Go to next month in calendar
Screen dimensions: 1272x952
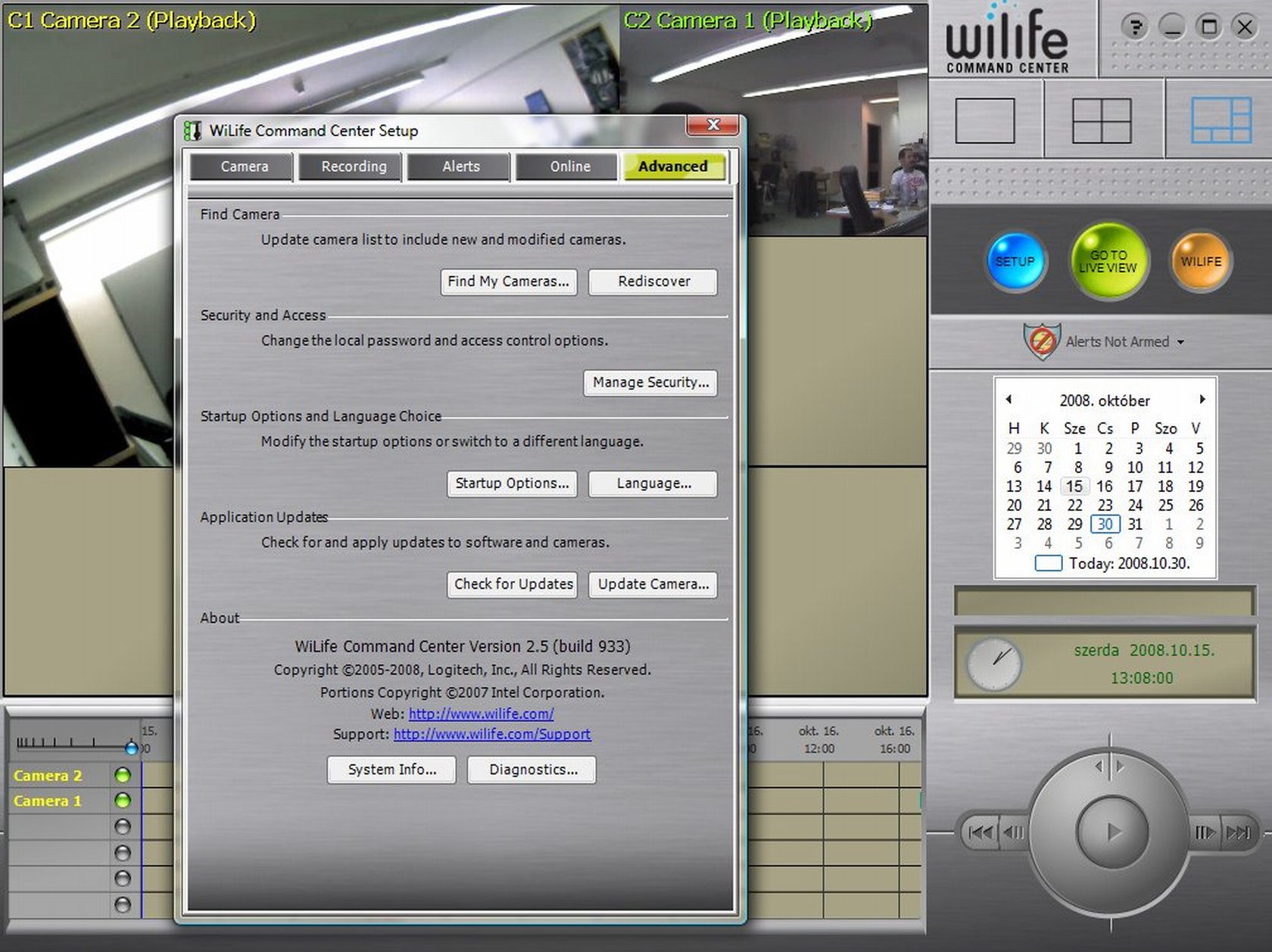click(1202, 399)
